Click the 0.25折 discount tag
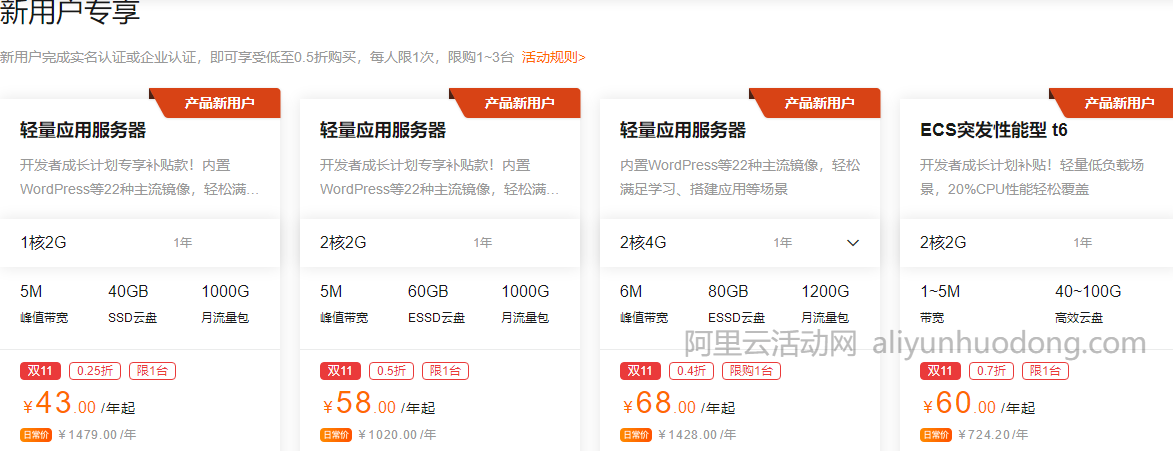 pyautogui.click(x=95, y=370)
